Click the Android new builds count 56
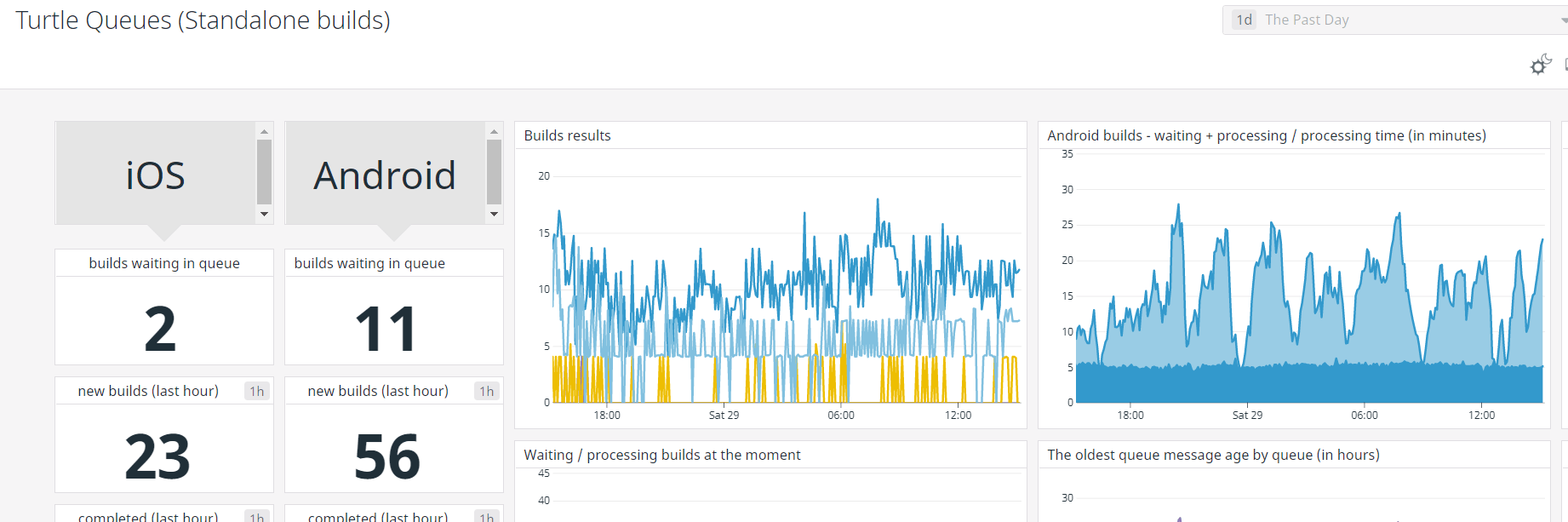The image size is (1568, 522). point(387,456)
